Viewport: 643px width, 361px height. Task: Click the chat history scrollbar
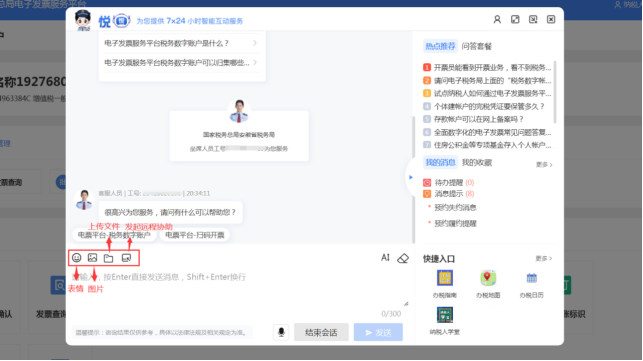click(413, 180)
